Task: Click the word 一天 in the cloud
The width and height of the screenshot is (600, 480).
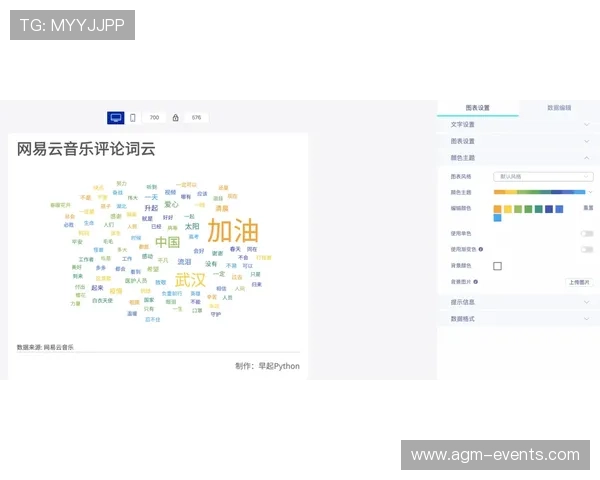Action: point(151,197)
